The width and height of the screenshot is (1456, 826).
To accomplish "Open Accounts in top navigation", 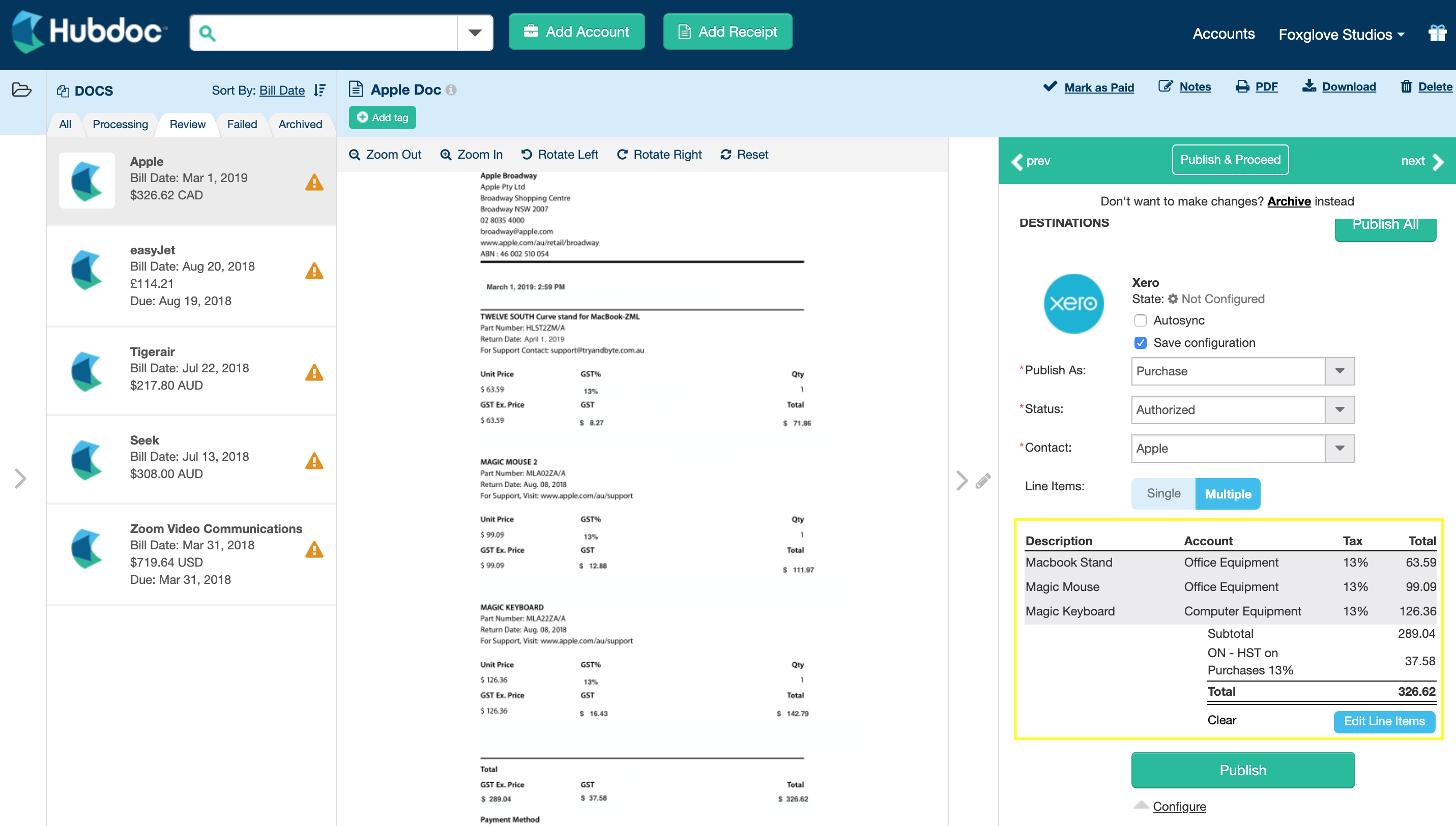I will tap(1224, 34).
